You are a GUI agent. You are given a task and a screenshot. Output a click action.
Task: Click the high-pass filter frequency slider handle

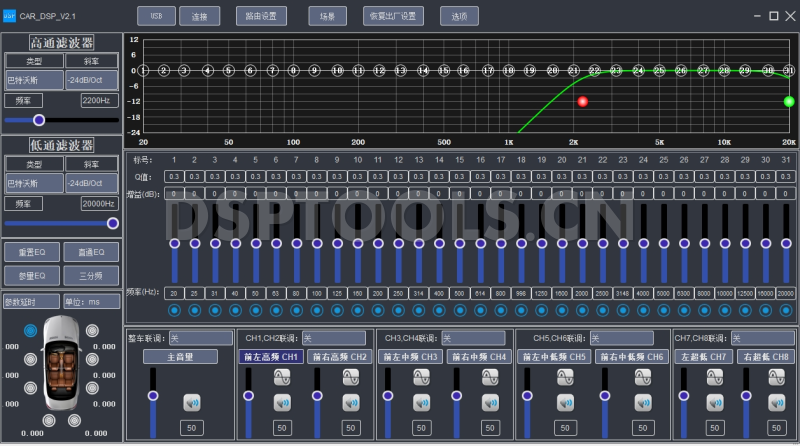39,120
